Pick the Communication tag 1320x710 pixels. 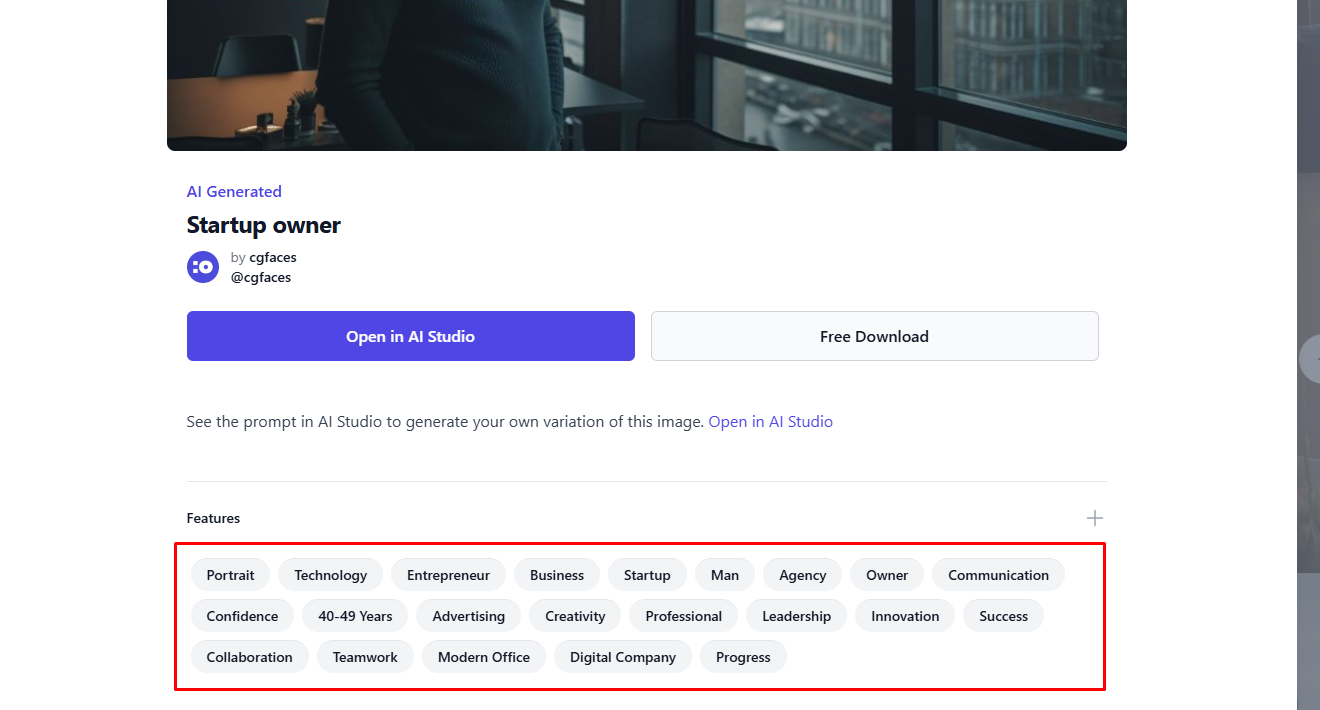pyautogui.click(x=998, y=575)
